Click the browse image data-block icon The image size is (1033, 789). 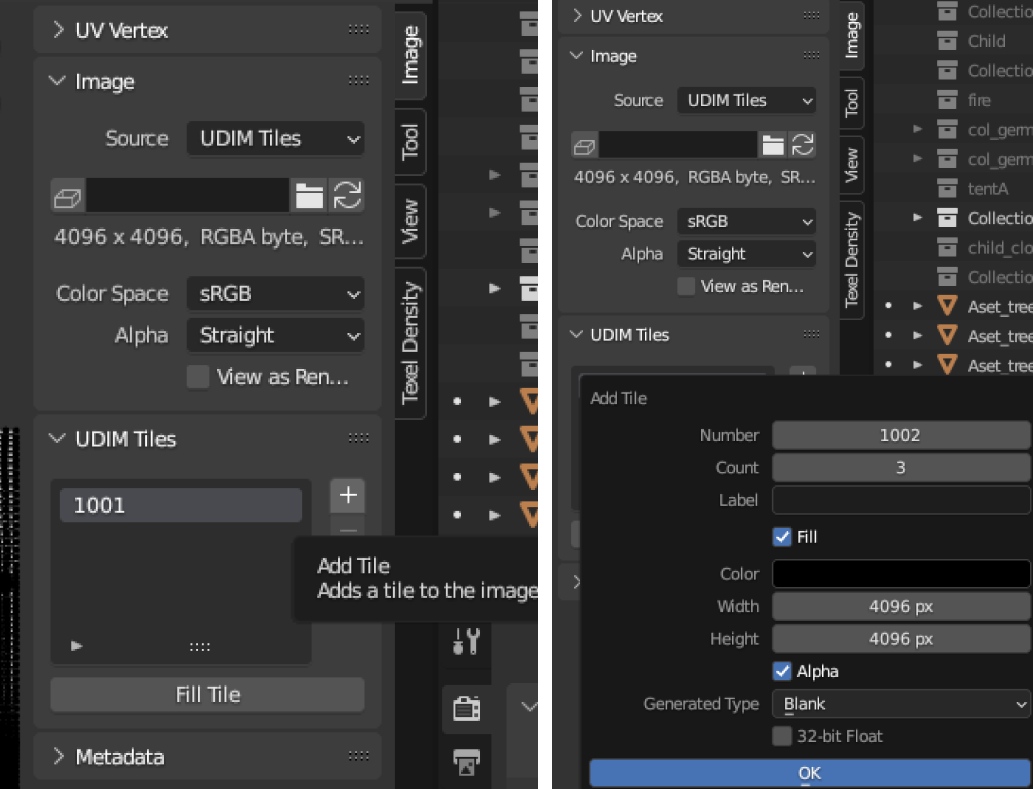point(65,196)
